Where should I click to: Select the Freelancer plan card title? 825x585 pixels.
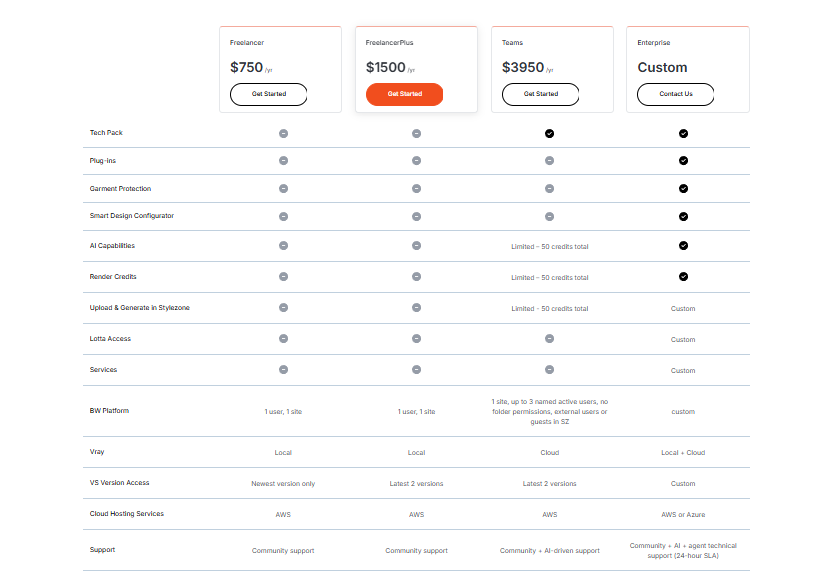click(247, 43)
